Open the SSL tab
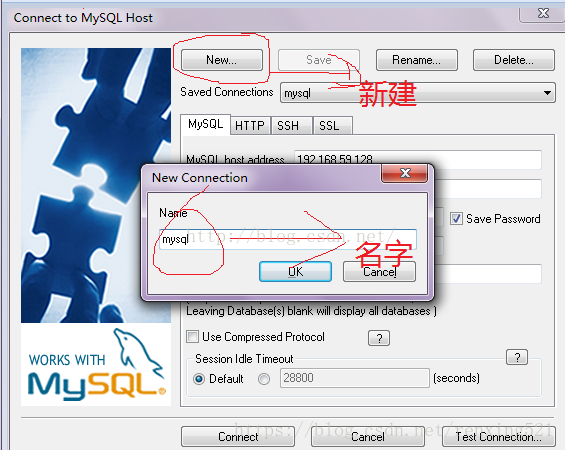The height and width of the screenshot is (450, 565). click(332, 126)
